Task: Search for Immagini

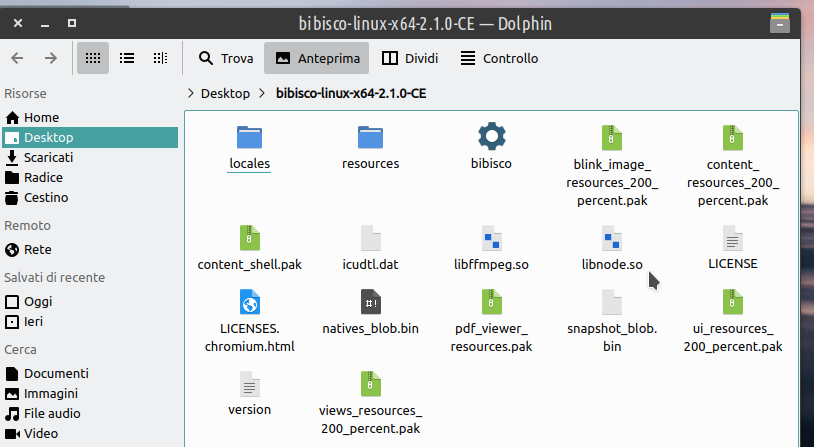Action: pos(90,394)
